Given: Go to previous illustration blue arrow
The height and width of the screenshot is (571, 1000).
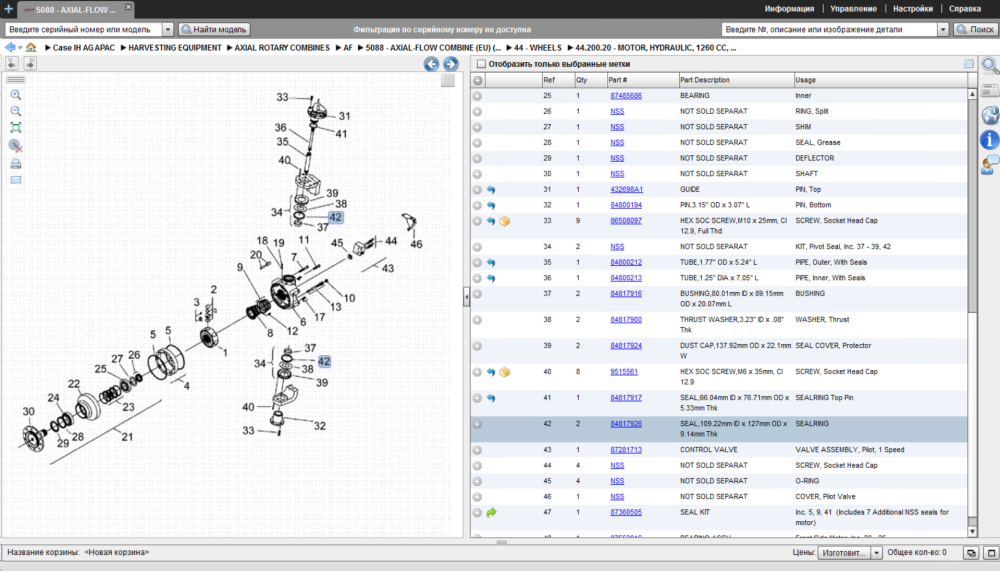Looking at the screenshot, I should point(431,64).
